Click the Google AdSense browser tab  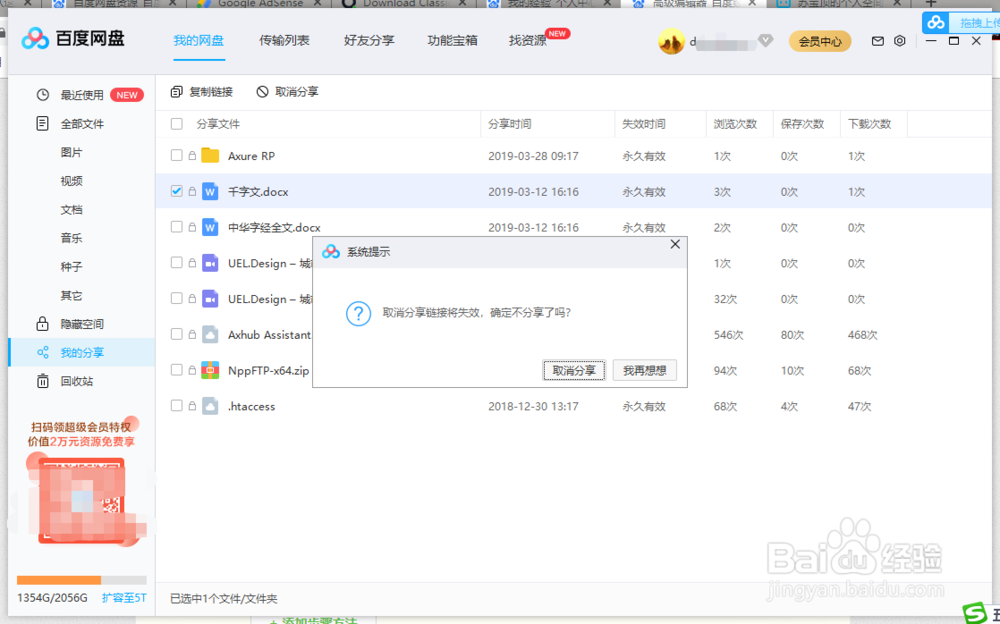tap(260, 4)
